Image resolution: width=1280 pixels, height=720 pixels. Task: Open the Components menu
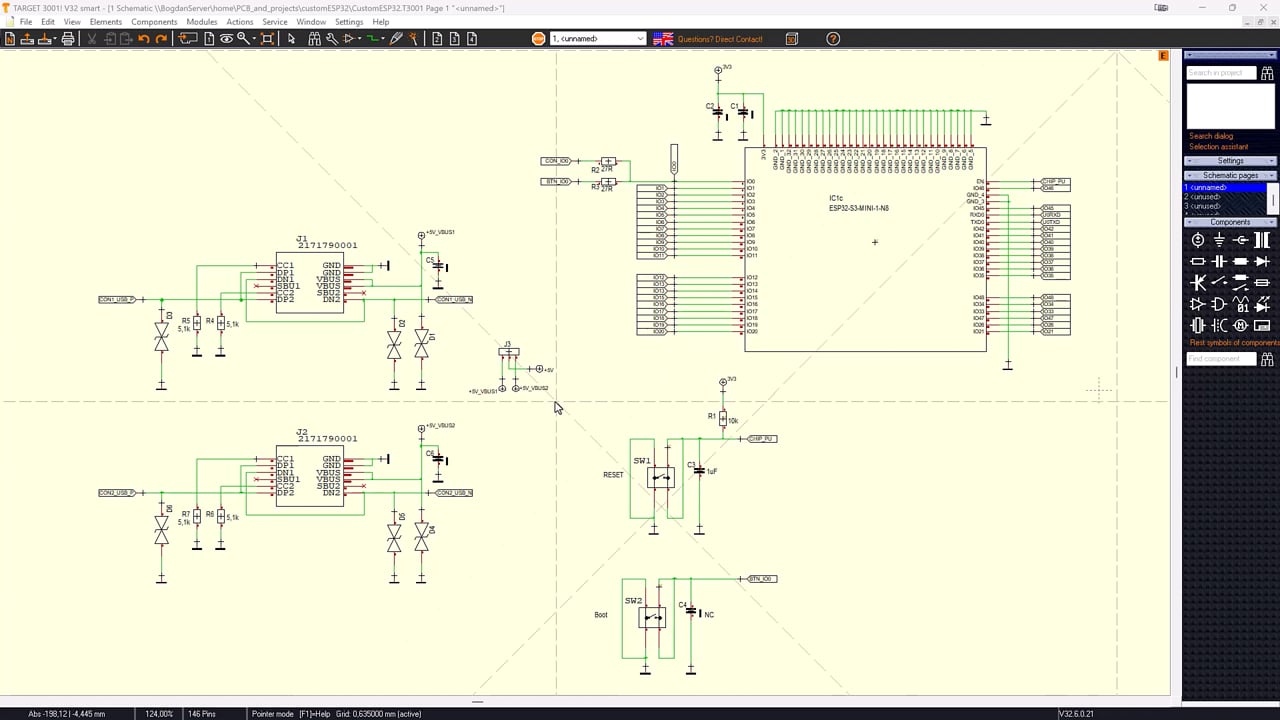[154, 22]
